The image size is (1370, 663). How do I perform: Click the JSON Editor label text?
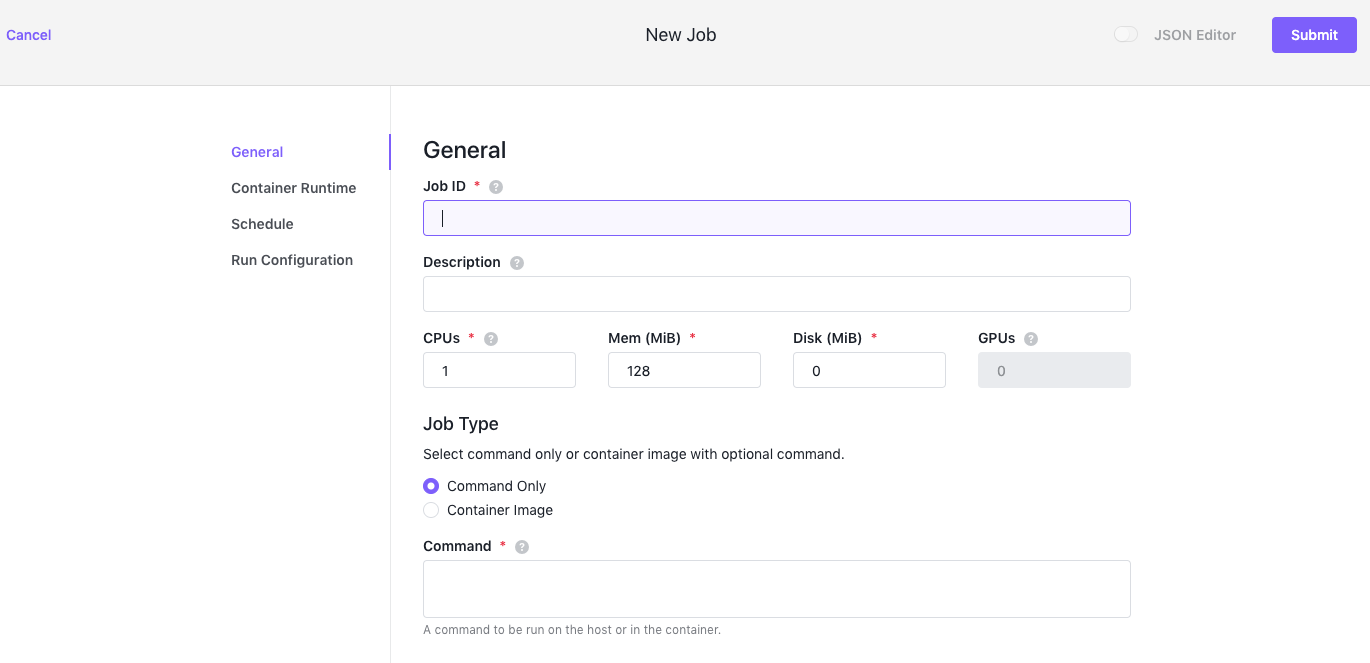pyautogui.click(x=1195, y=35)
